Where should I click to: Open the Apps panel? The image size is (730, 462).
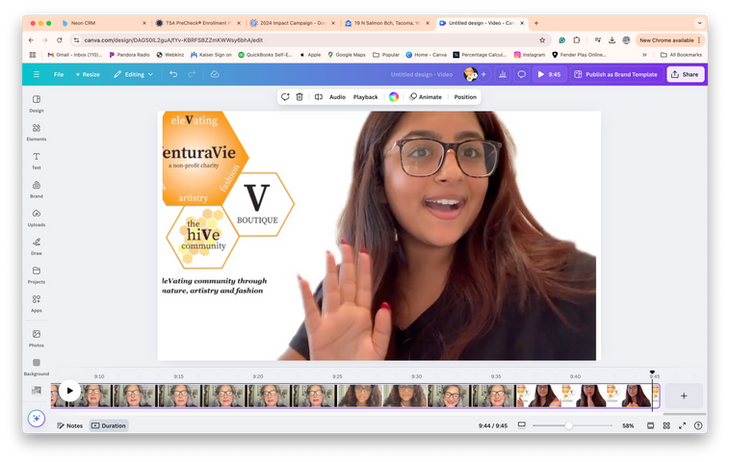tap(36, 304)
